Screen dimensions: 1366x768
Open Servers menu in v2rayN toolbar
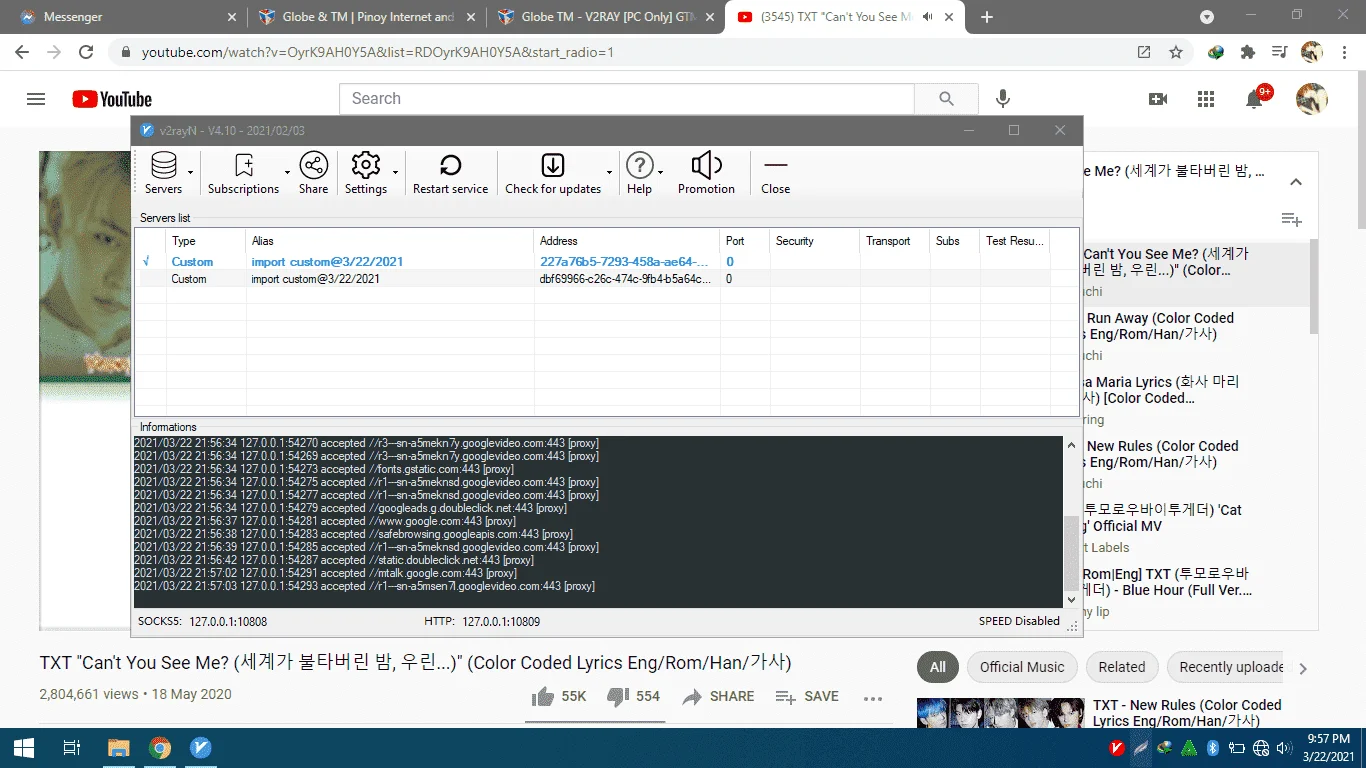163,174
